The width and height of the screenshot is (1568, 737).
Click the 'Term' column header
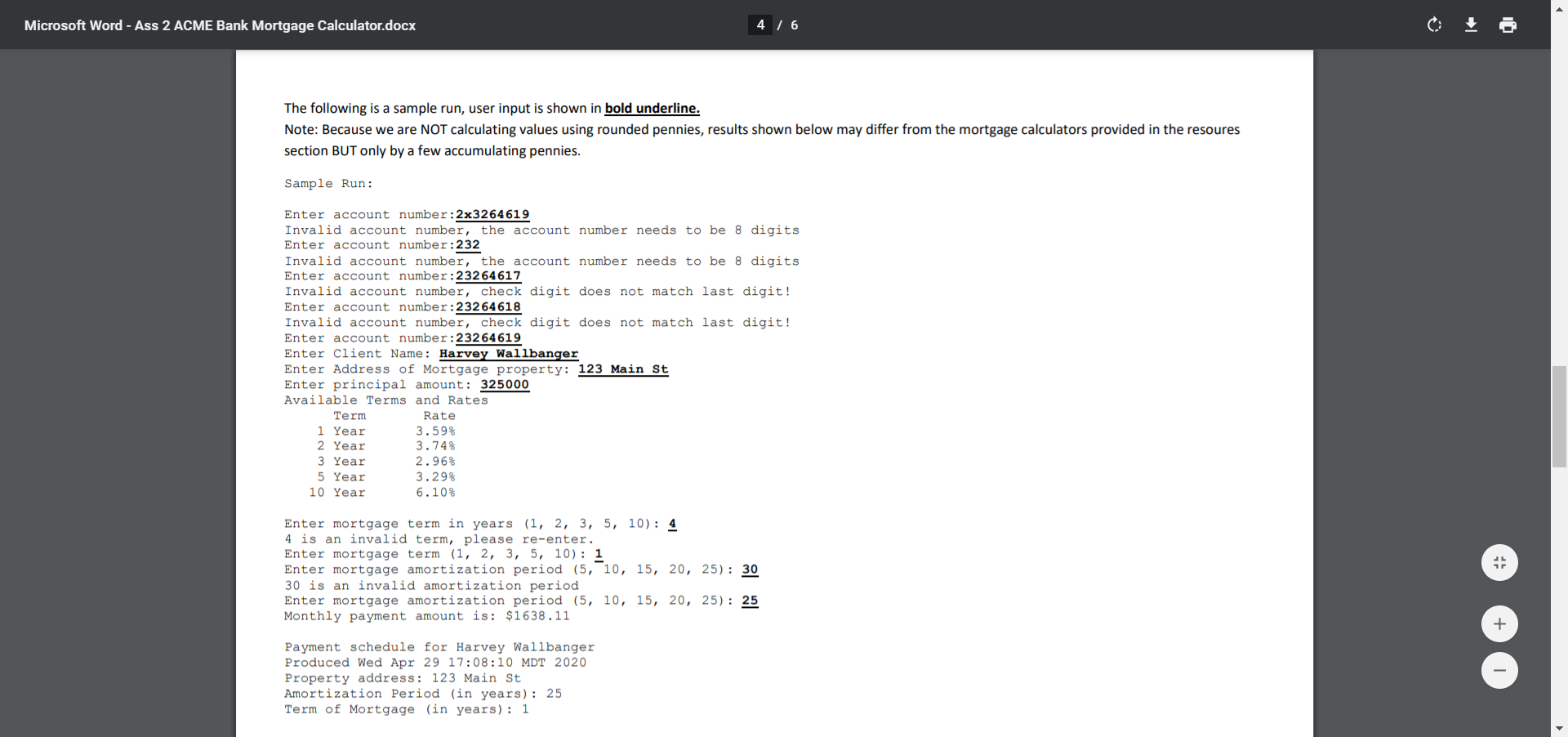[350, 416]
